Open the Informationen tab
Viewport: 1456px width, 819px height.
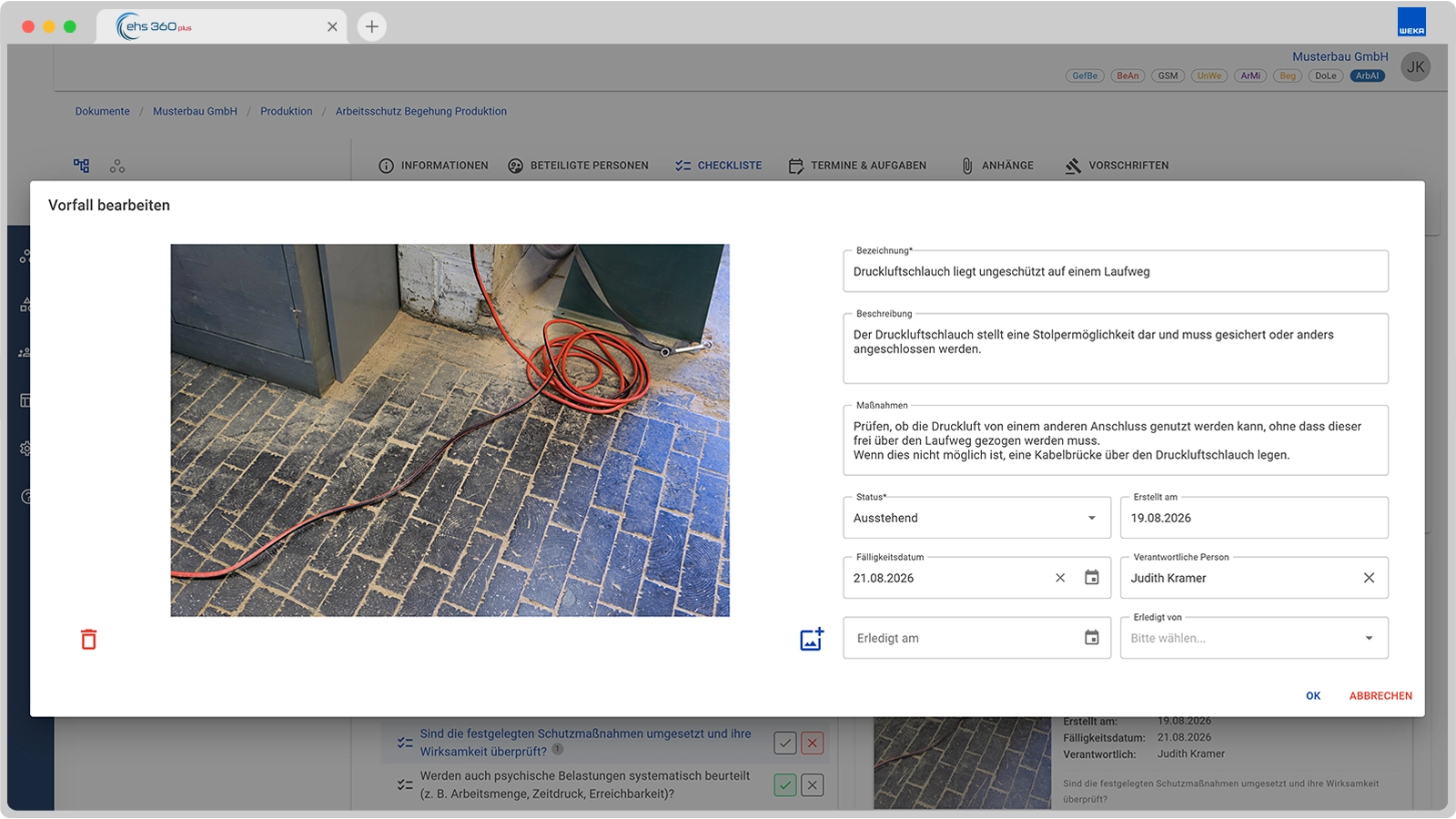pos(433,166)
